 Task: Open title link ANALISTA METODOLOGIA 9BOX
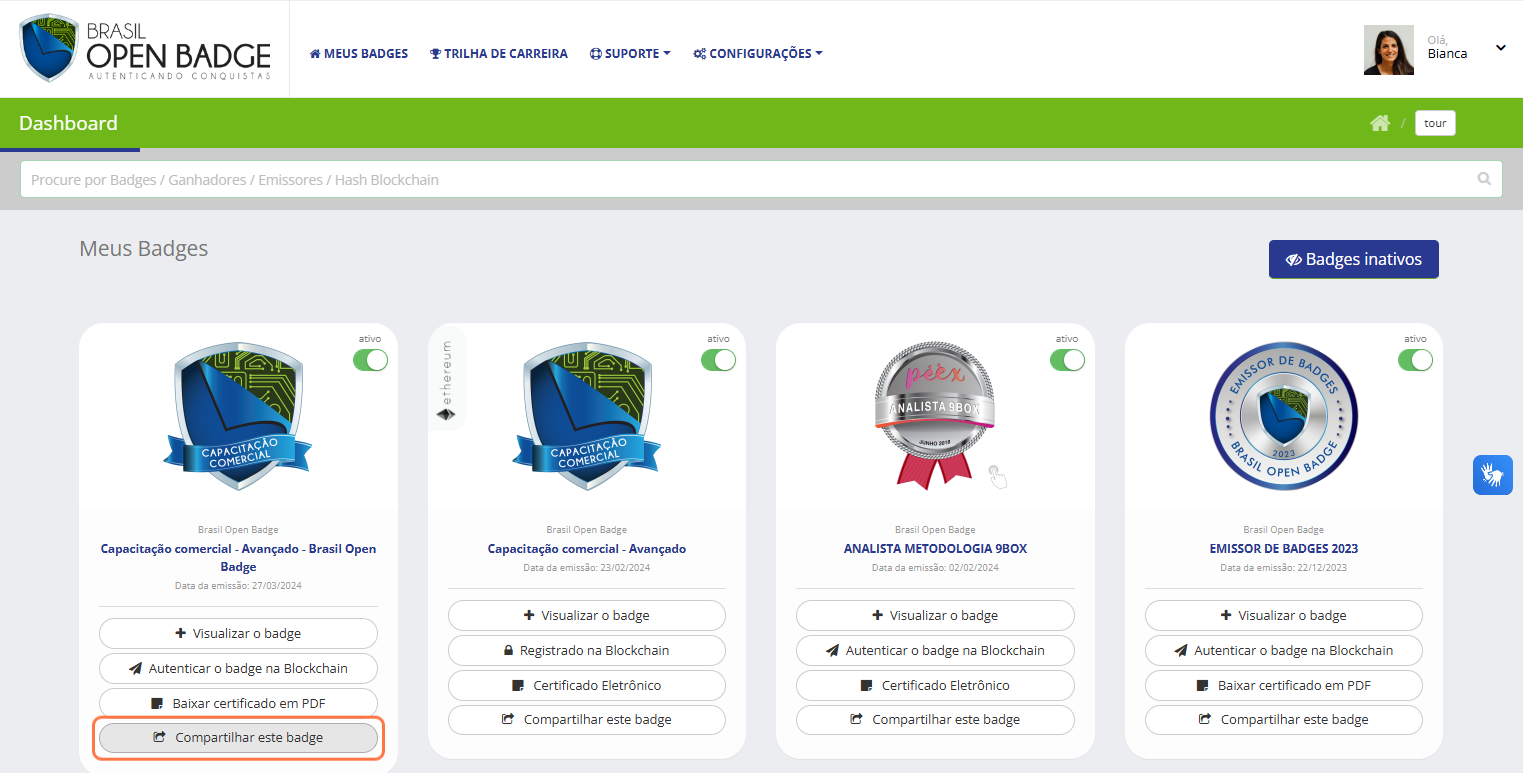click(x=935, y=549)
